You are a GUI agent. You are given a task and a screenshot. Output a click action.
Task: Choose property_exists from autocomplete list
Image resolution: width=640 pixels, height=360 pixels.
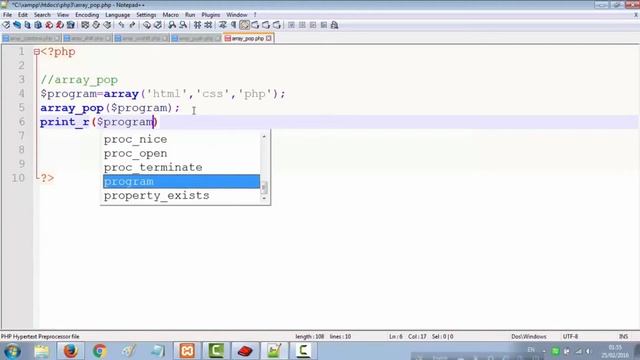pyautogui.click(x=181, y=196)
